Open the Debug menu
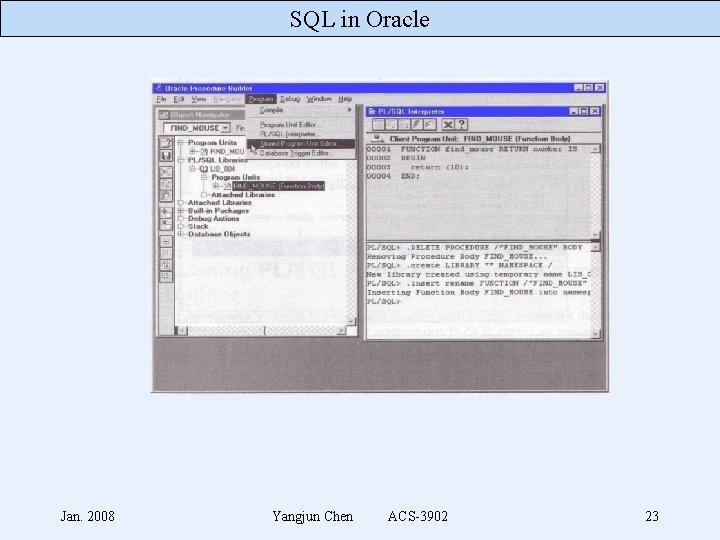Screen dimensions: 720x540 pos(290,99)
